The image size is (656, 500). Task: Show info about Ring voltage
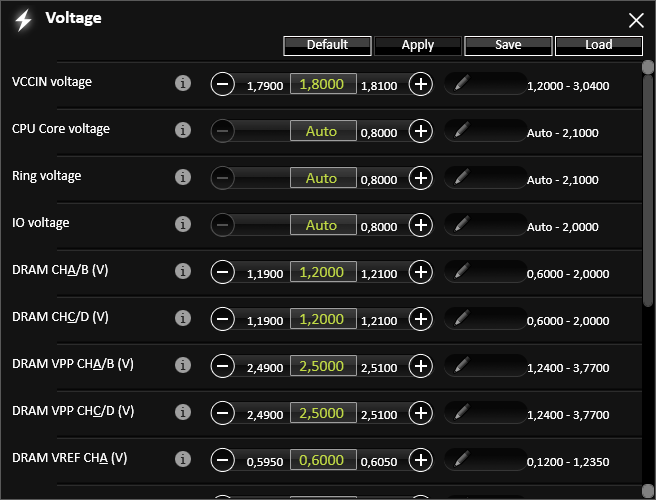tap(182, 178)
